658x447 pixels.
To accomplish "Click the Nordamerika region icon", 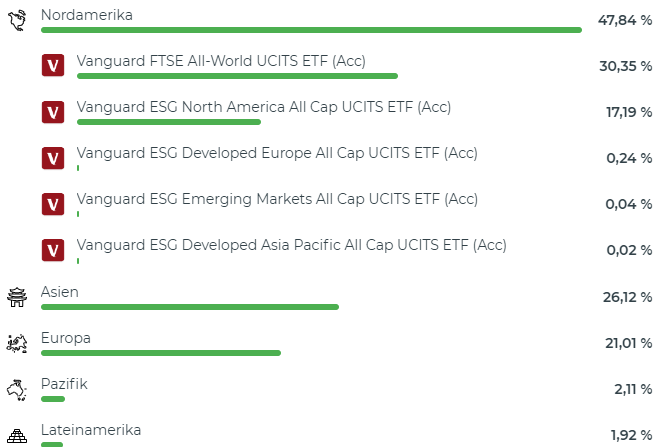I will [x=17, y=20].
